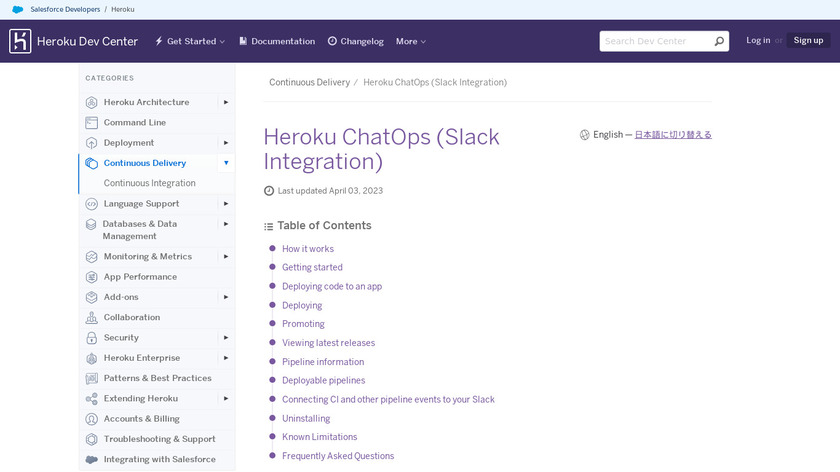Expand the Language Support category arrow

pos(226,204)
